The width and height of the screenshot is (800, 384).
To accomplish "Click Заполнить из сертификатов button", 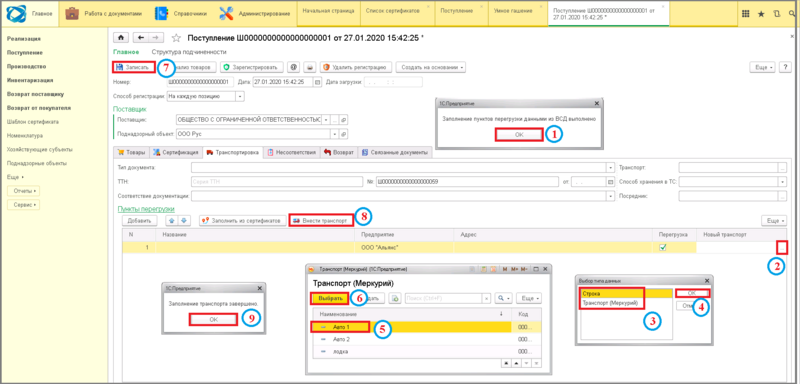I will tap(242, 221).
